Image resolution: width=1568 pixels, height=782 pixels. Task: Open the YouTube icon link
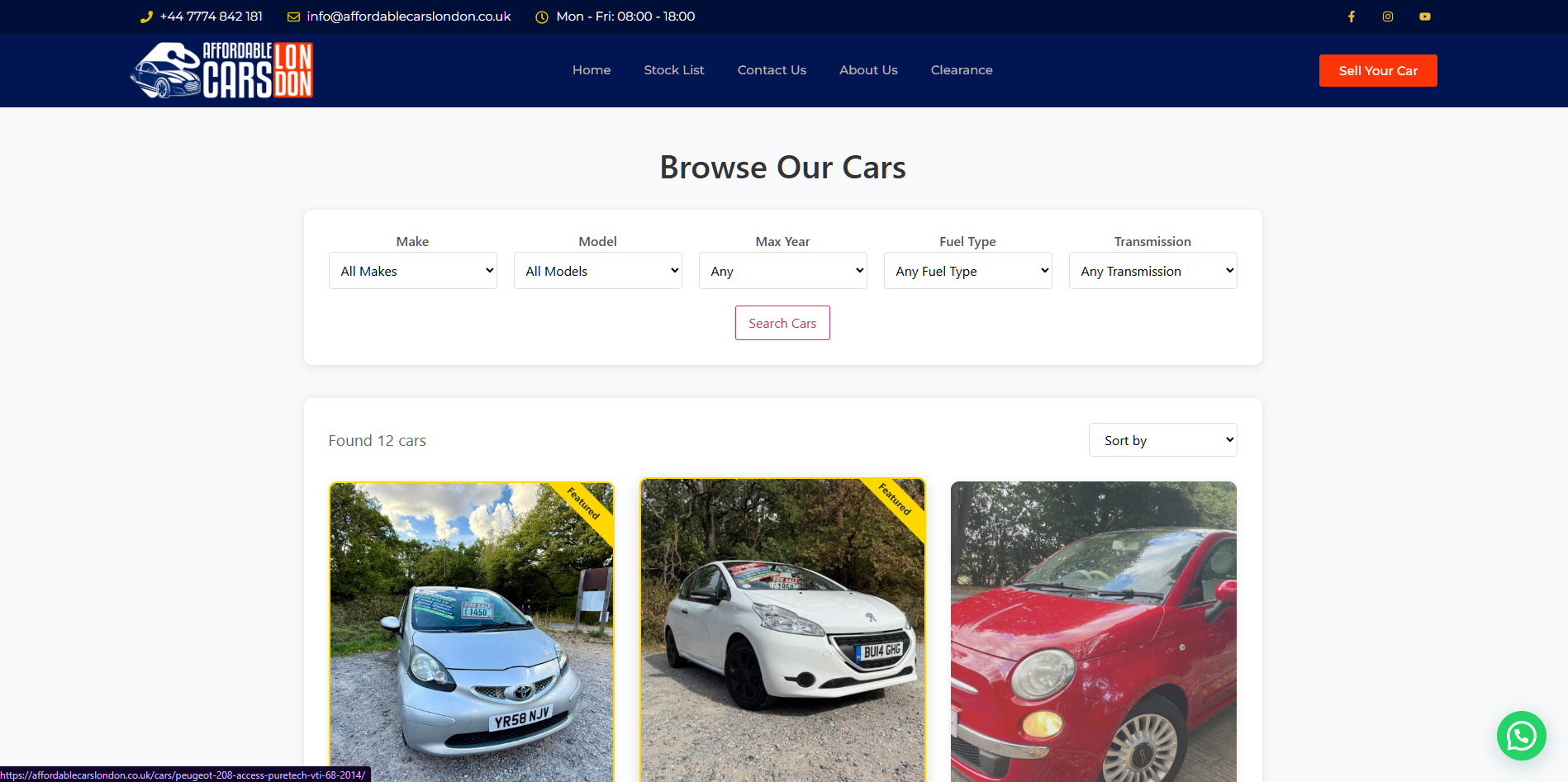click(x=1425, y=17)
